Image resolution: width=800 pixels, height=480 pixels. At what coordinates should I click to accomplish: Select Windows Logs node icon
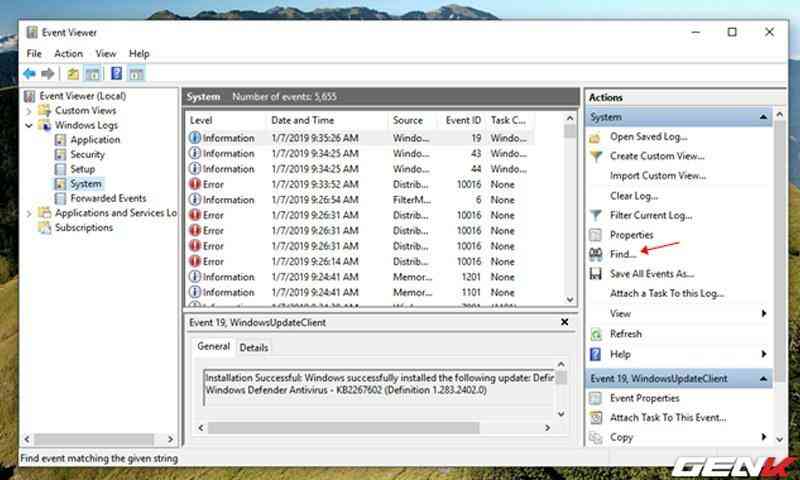[45, 125]
